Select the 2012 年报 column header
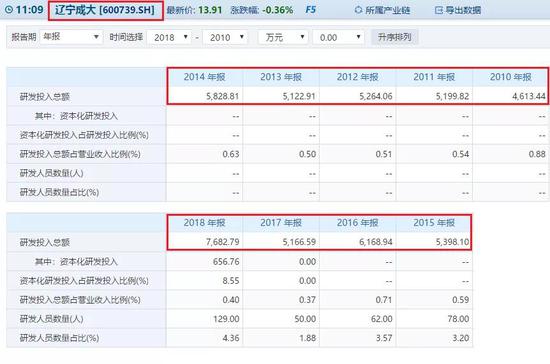This screenshot has height=364, width=550. coord(357,77)
